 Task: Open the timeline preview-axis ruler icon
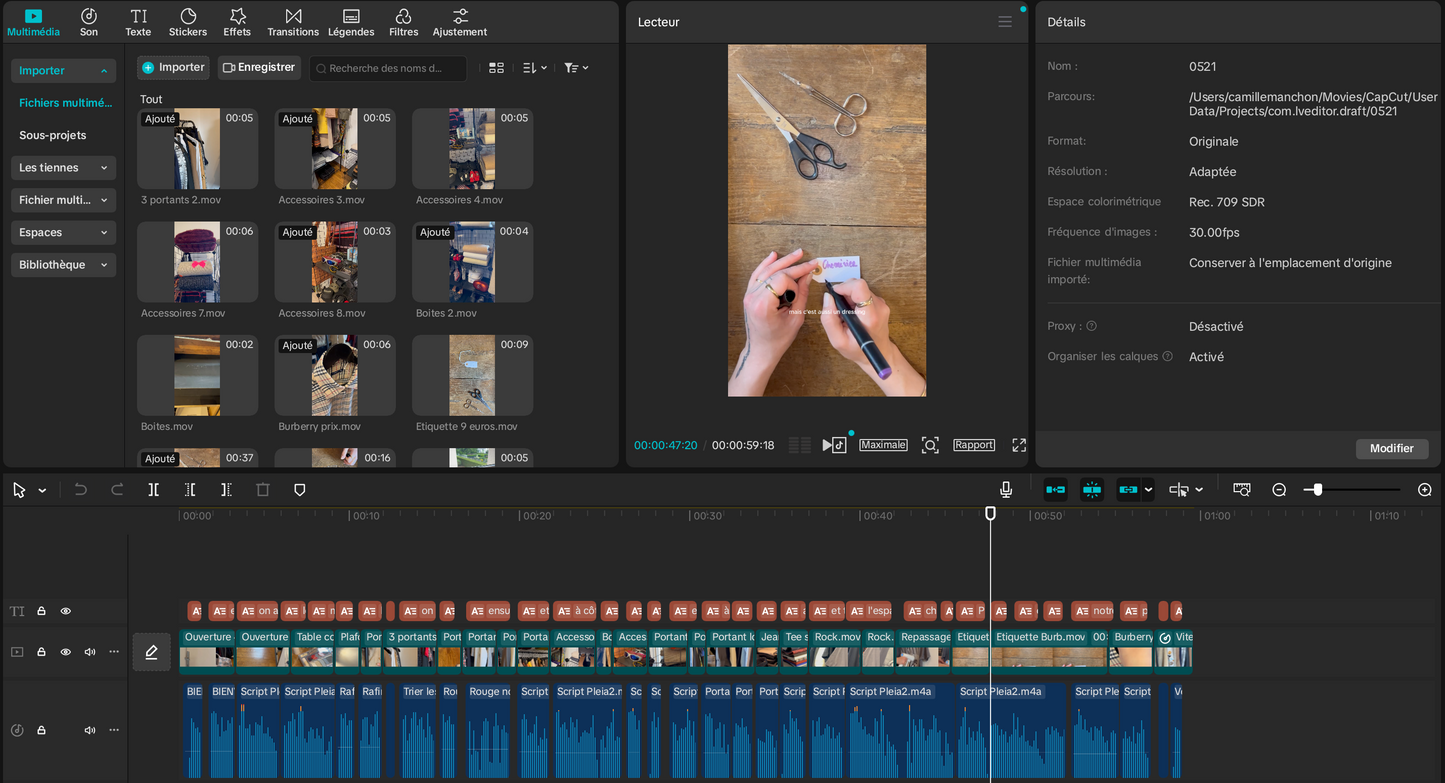(x=1242, y=490)
